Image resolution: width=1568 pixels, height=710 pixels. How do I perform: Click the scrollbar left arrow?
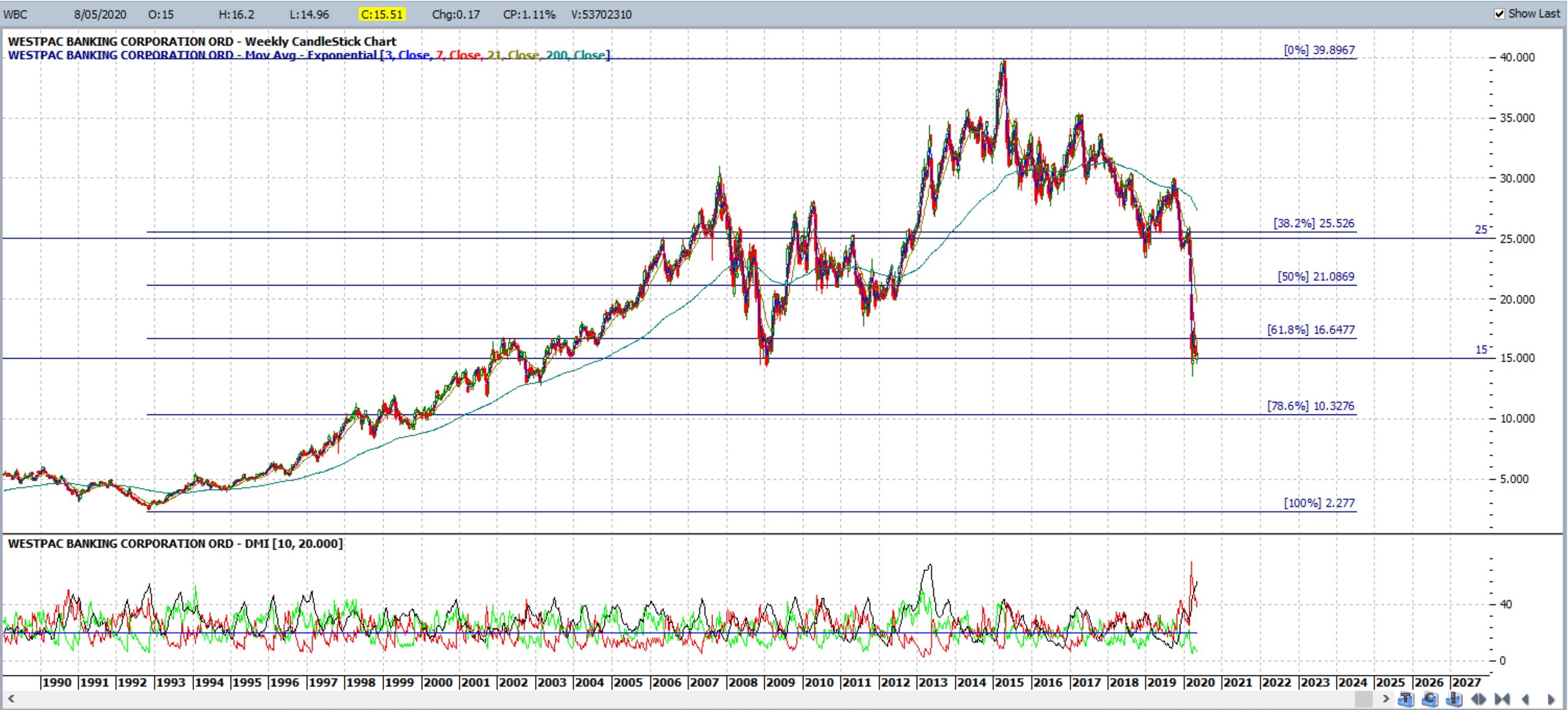(x=11, y=699)
